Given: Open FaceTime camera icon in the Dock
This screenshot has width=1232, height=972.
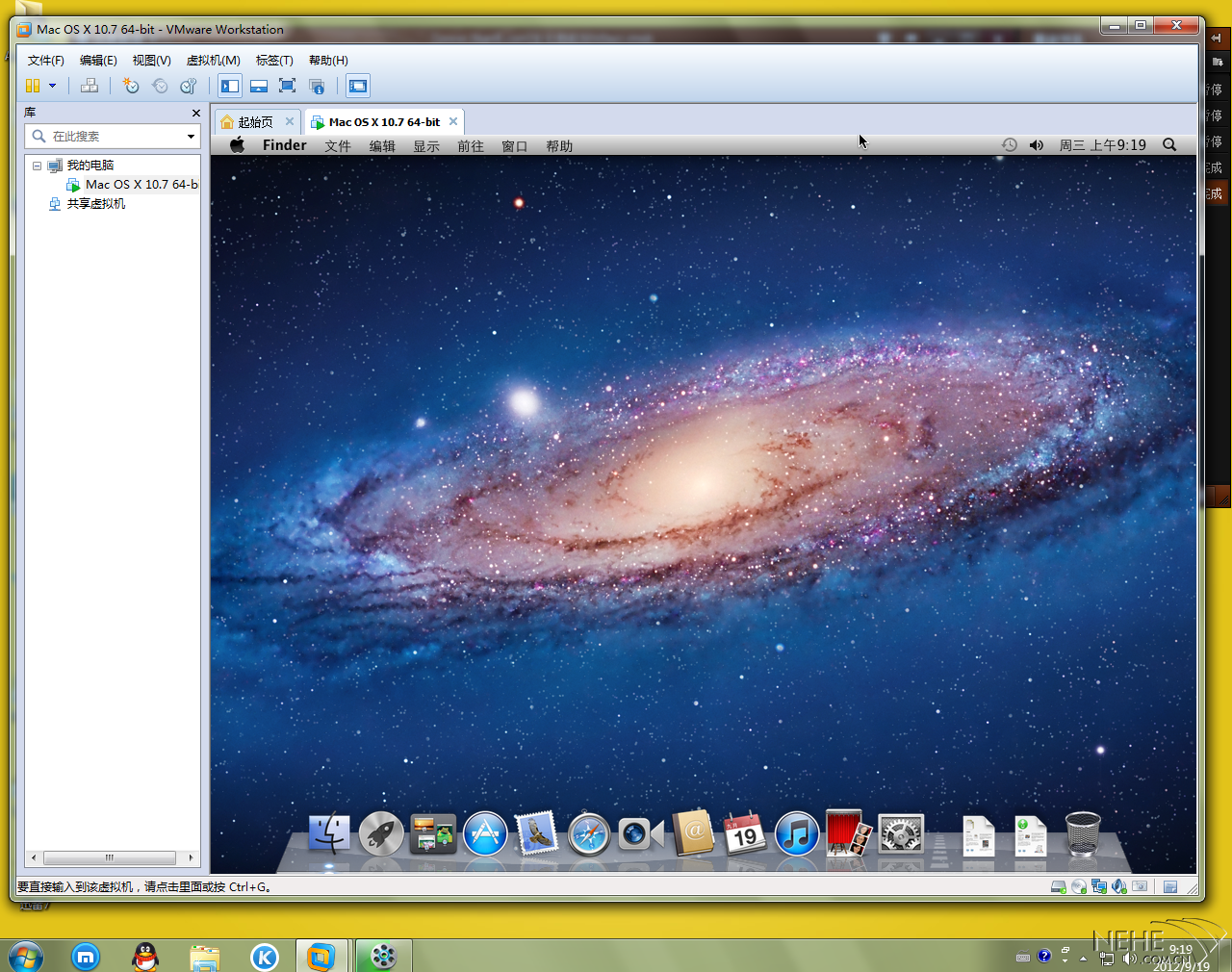Looking at the screenshot, I should [x=641, y=833].
